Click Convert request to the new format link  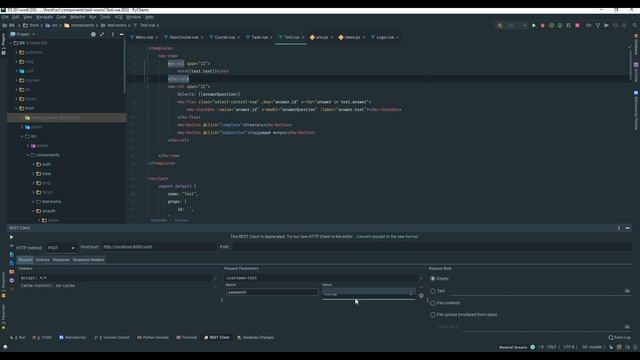387,237
